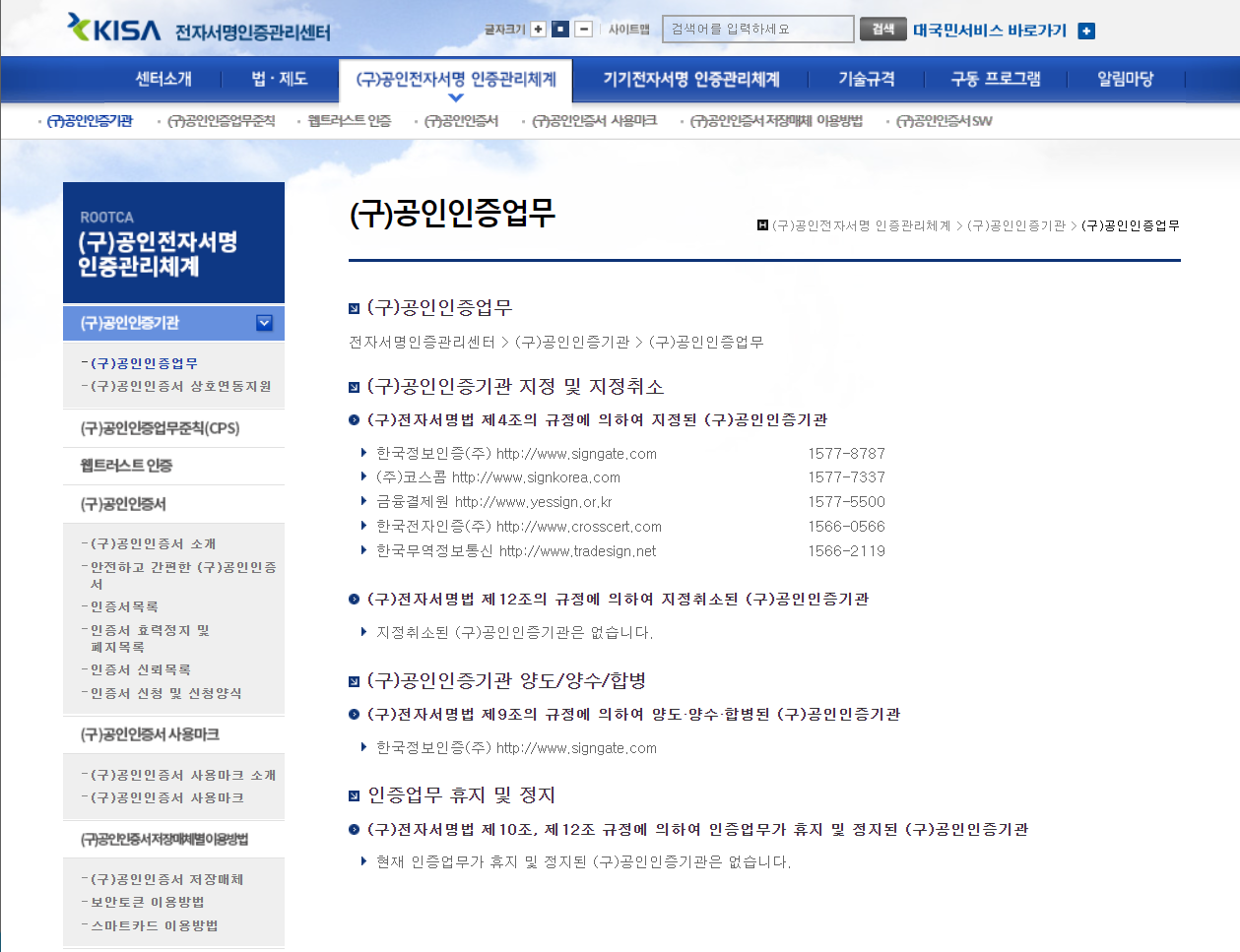Open the 알림마당 menu
This screenshot has height=952, width=1240.
[x=1125, y=79]
